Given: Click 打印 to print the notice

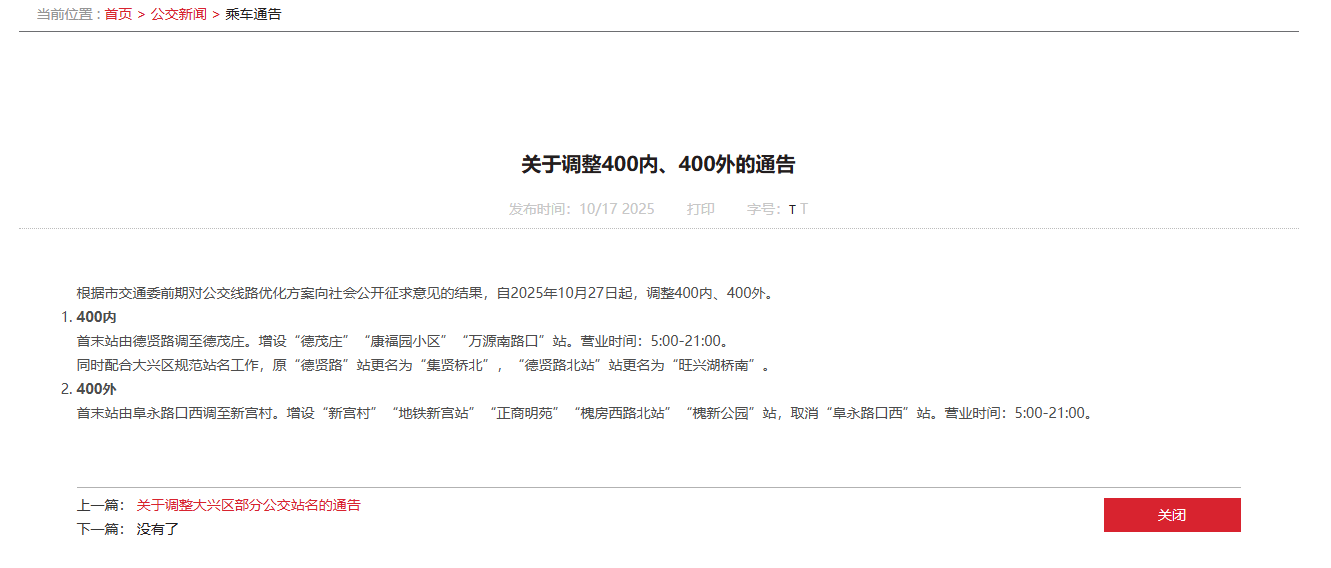Looking at the screenshot, I should coord(700,209).
